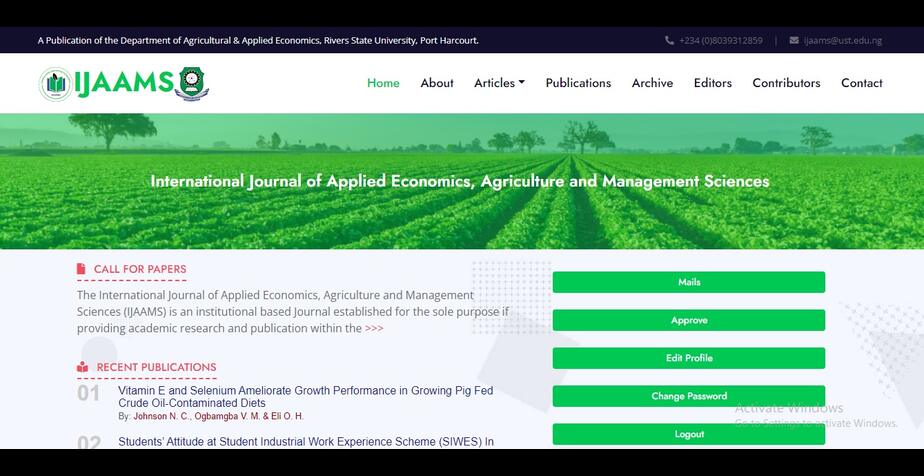Open the Vitamin E and Selenium article
Image resolution: width=924 pixels, height=476 pixels.
pyautogui.click(x=305, y=396)
